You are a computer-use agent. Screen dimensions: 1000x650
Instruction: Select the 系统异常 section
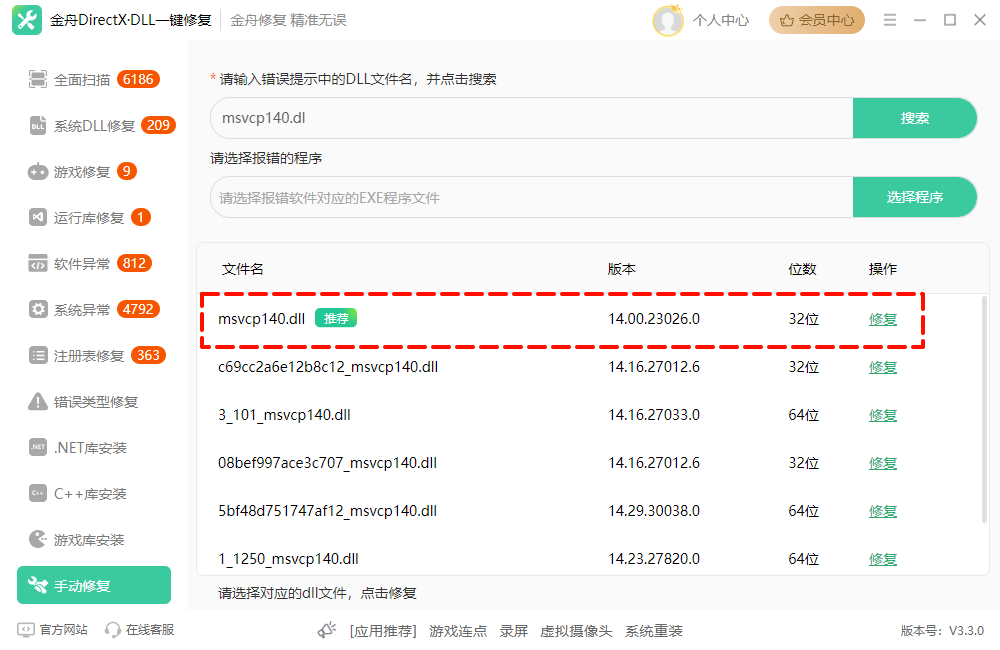pyautogui.click(x=94, y=309)
